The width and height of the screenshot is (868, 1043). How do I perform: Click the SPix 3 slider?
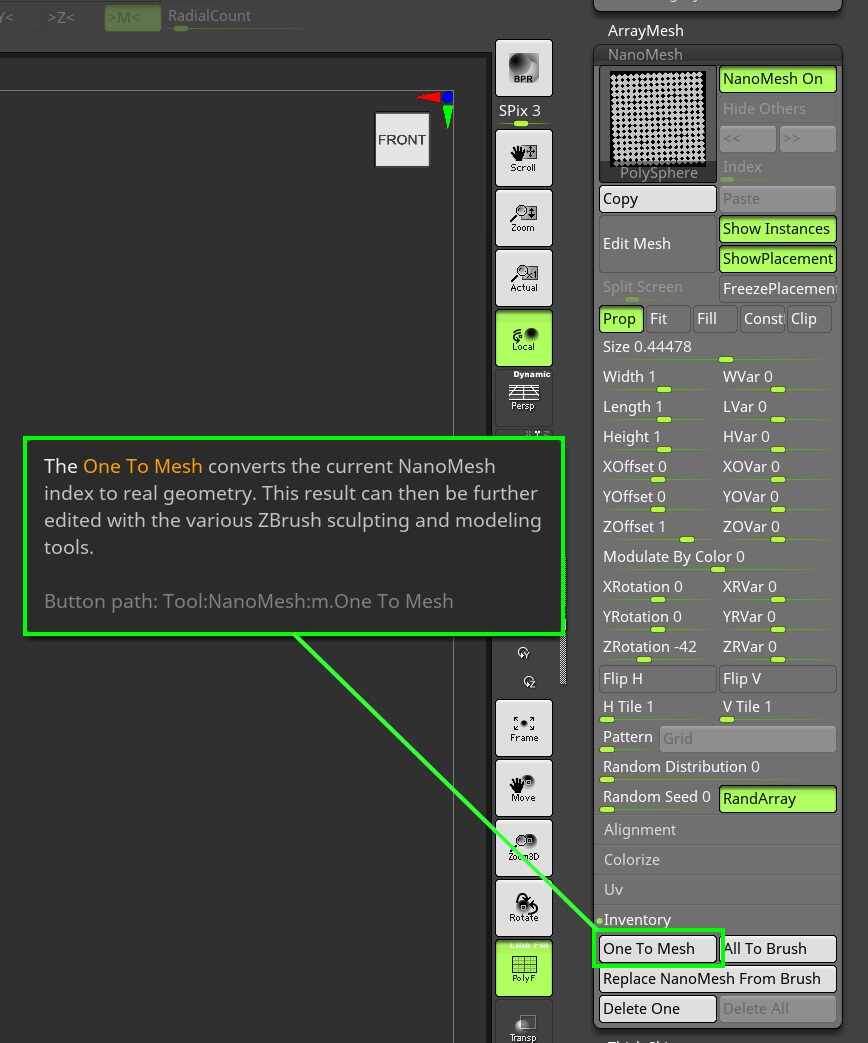523,113
